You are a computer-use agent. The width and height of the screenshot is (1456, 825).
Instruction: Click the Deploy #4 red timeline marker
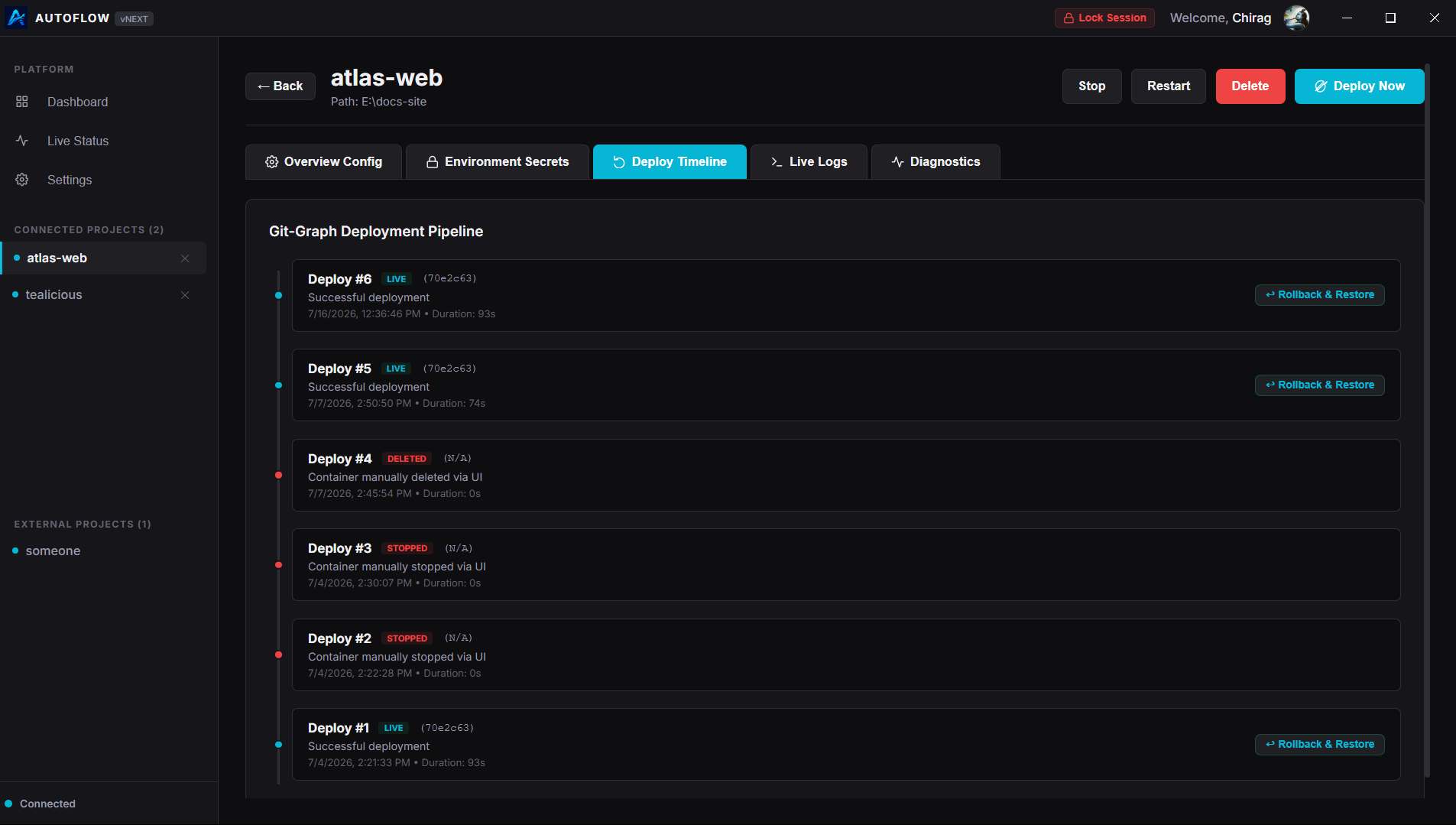278,476
